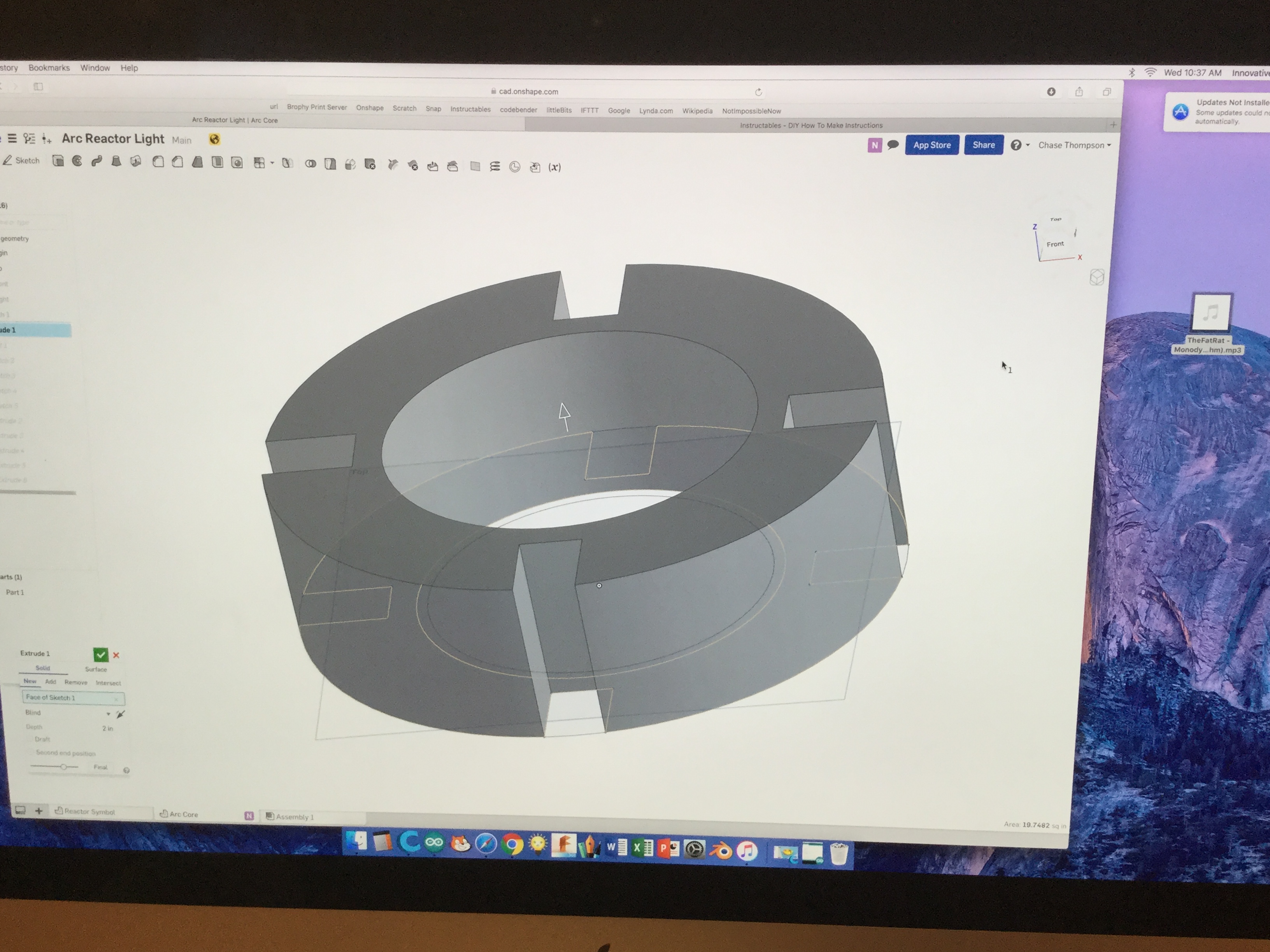Select the Hole tool
Viewport: 1270px width, 952px height.
pos(237,163)
